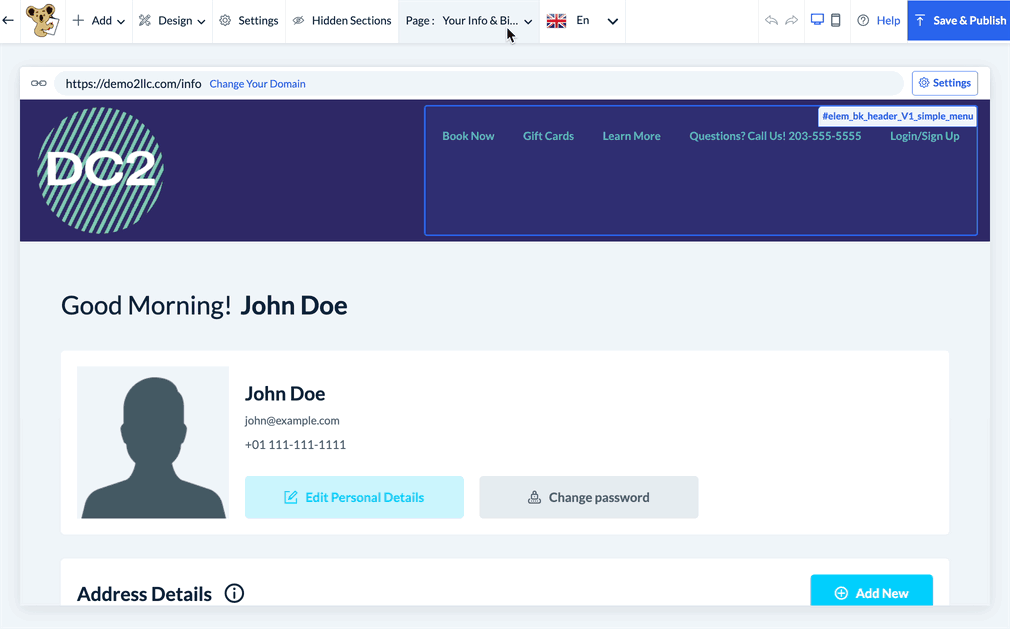Click the URL https://demo2llc.com/info

coord(133,84)
